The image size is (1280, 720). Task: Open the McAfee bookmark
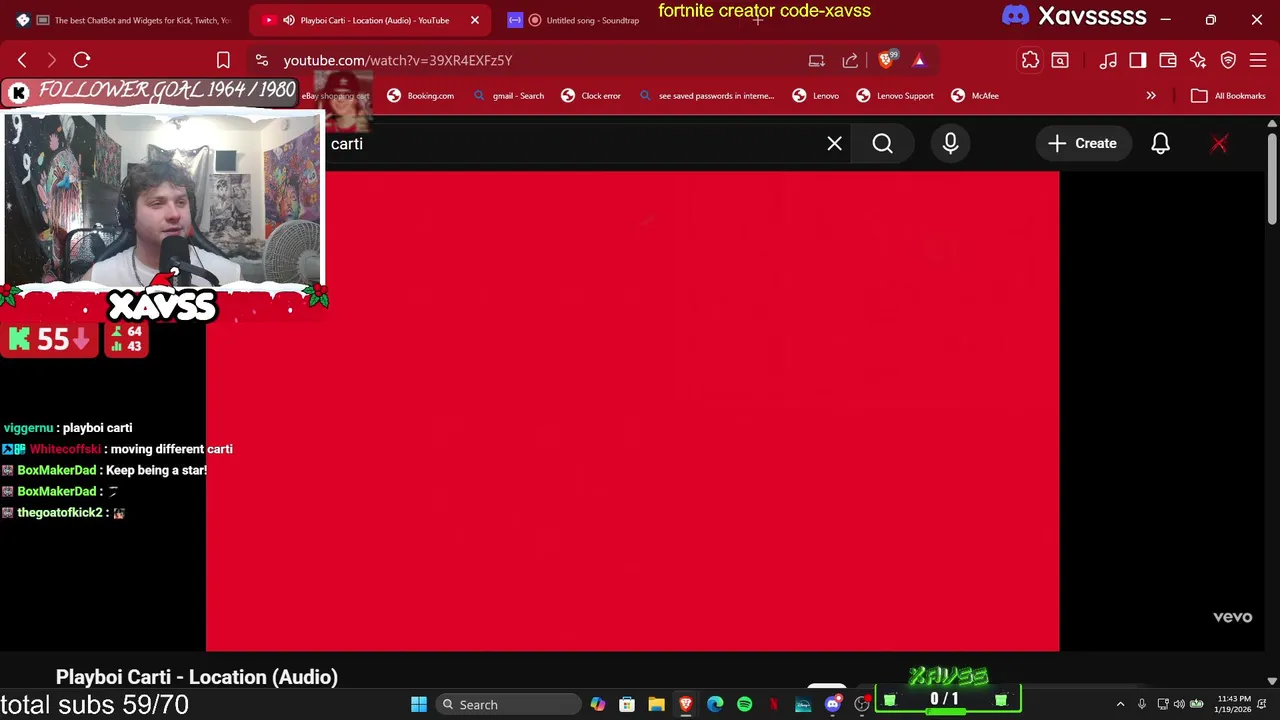coord(975,96)
